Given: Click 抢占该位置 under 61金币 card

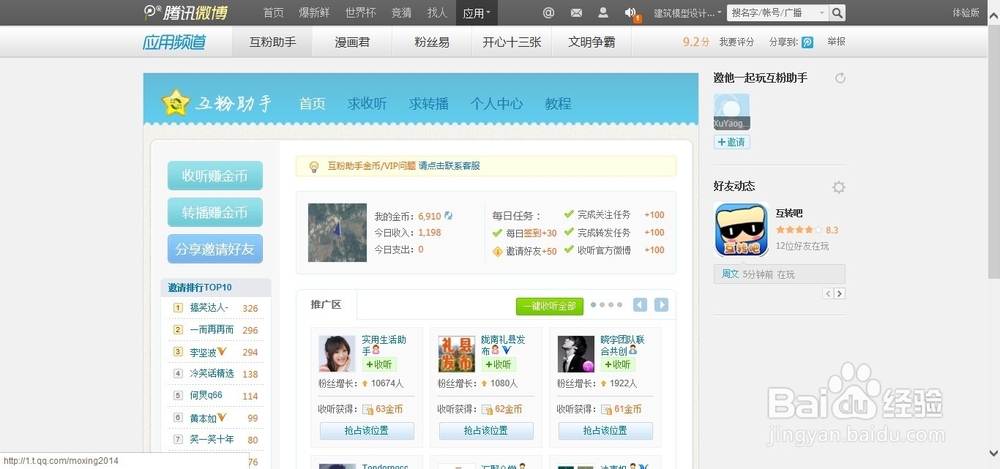Looking at the screenshot, I should point(605,431).
